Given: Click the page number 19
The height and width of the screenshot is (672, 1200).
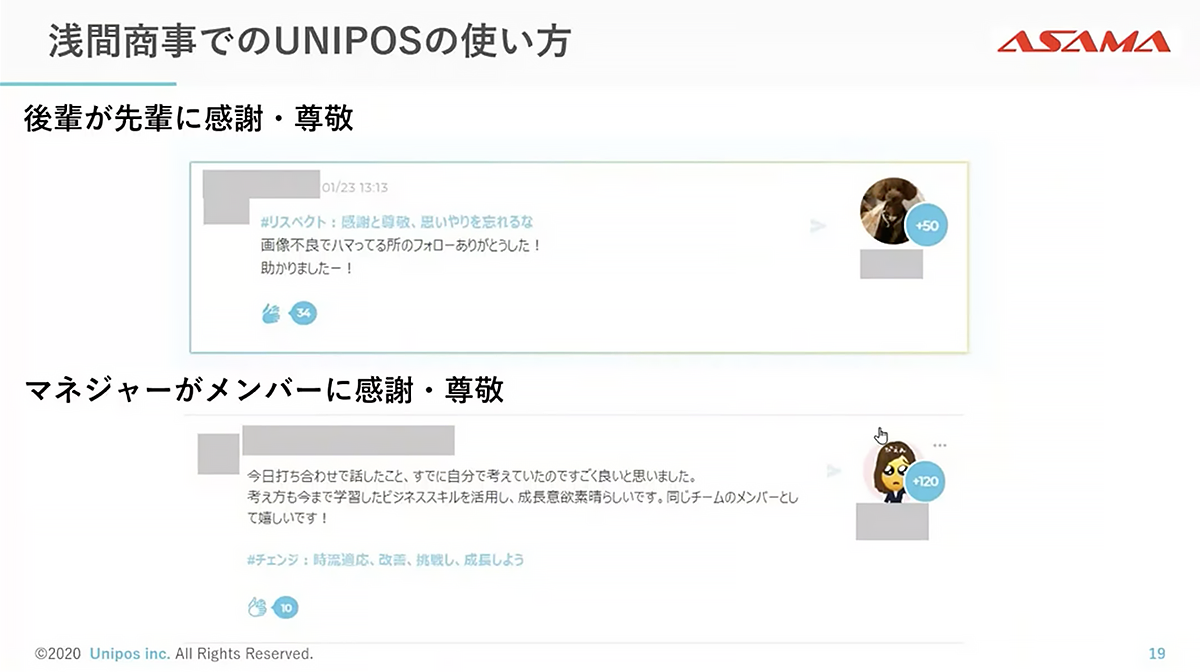Looking at the screenshot, I should pyautogui.click(x=1157, y=654).
